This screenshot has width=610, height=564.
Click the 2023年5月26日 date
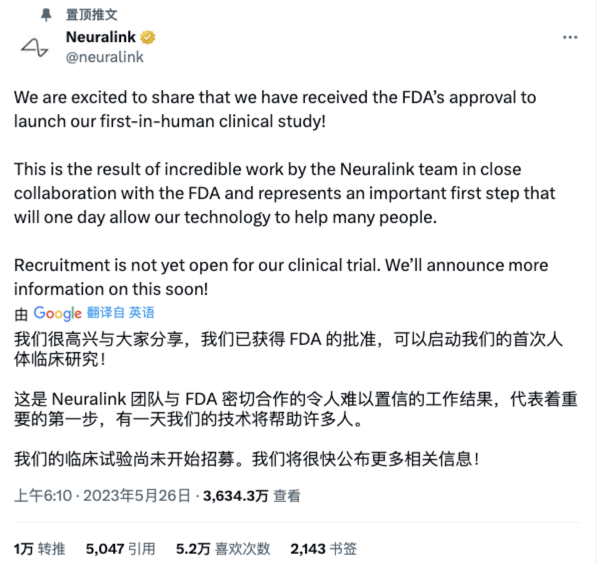point(137,496)
